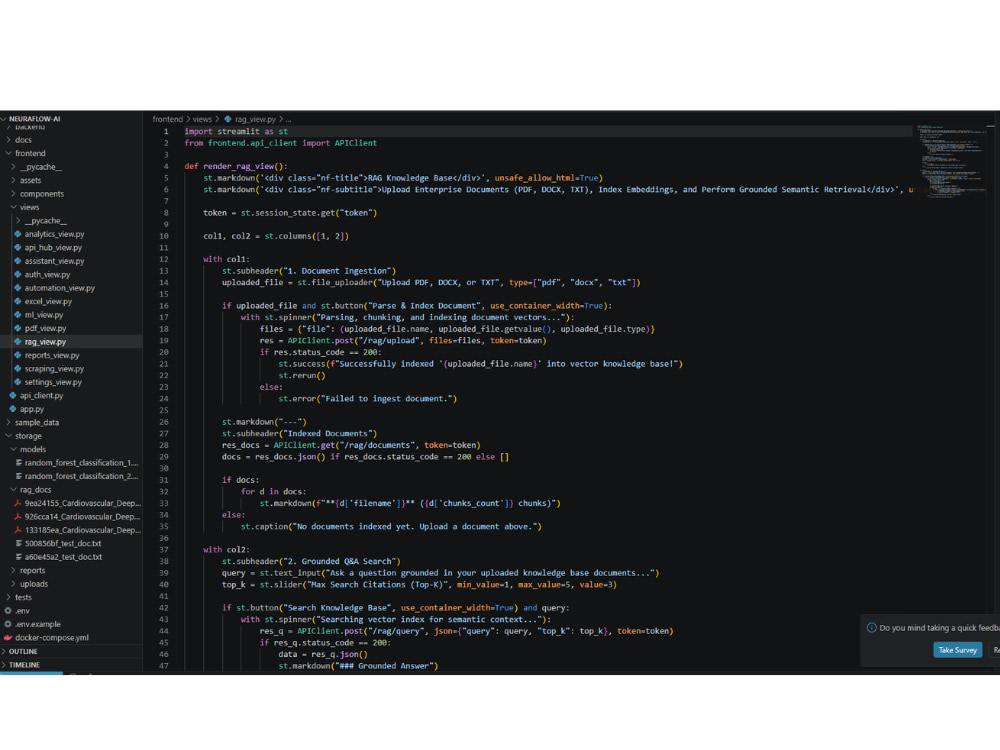Collapse the rag_docs folder
Viewport: 1000px width, 750px height.
tap(13, 490)
